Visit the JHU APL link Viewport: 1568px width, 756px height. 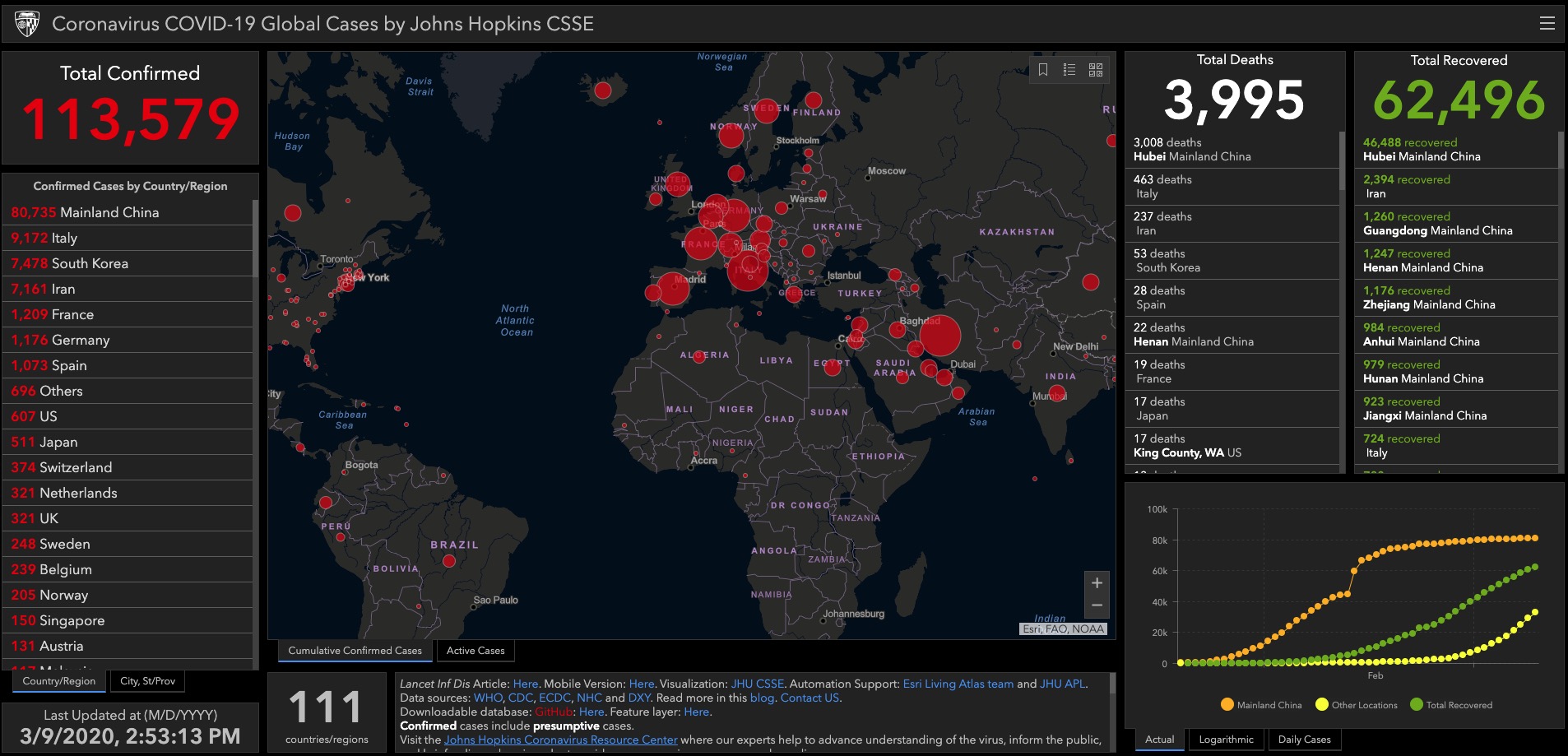[1063, 684]
